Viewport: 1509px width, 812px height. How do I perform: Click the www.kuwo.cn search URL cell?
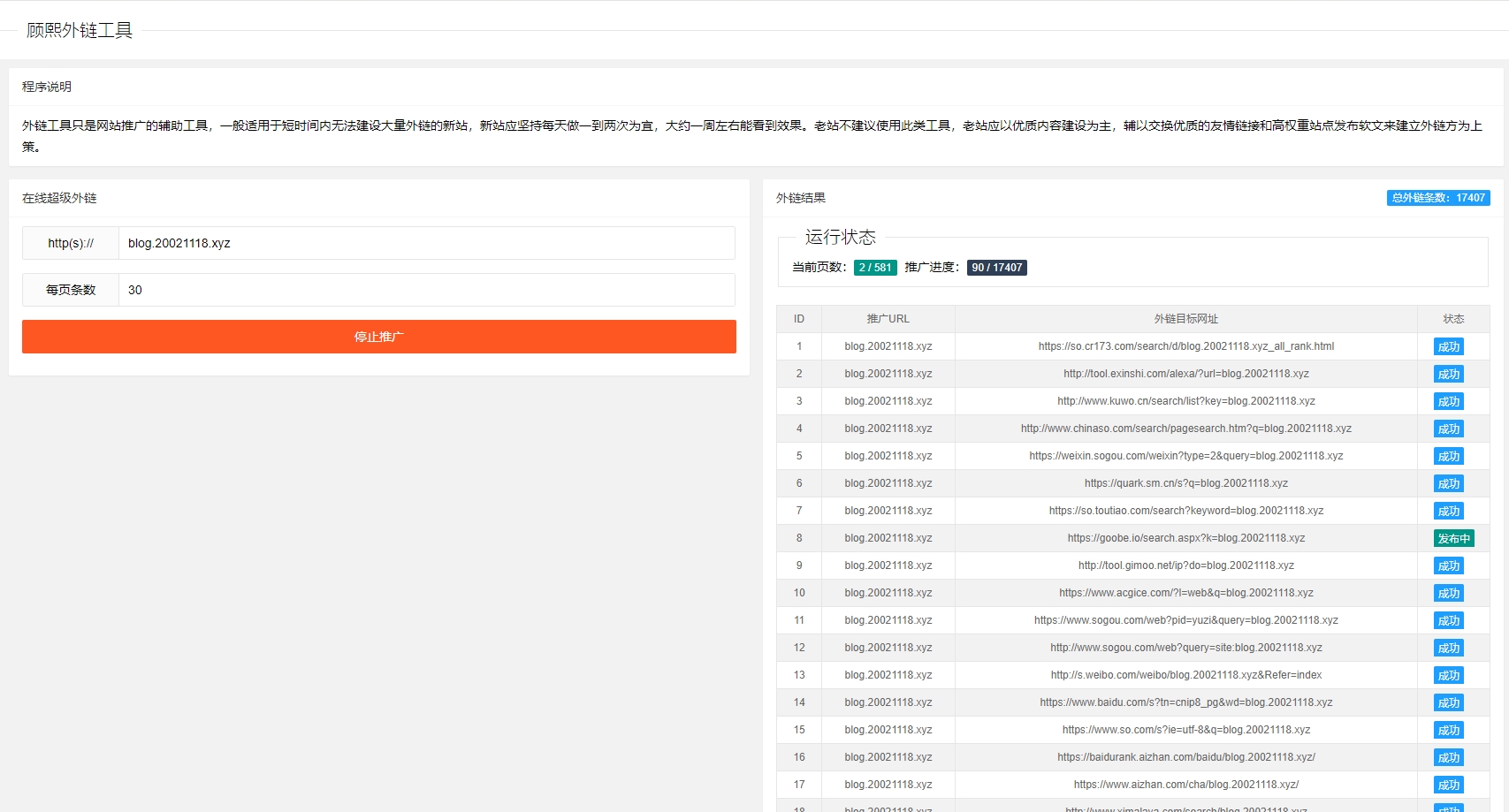point(1186,401)
